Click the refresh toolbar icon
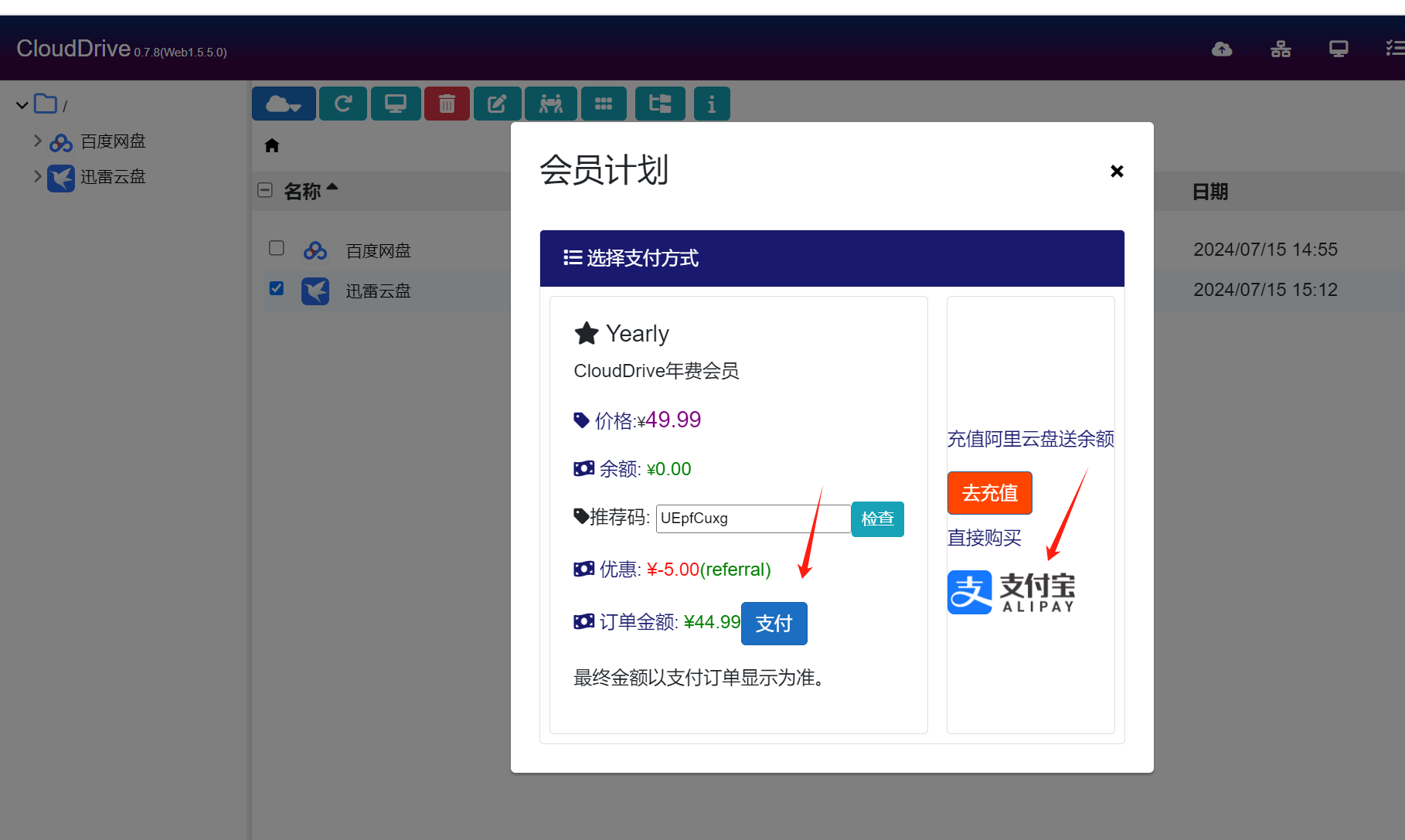 344,104
